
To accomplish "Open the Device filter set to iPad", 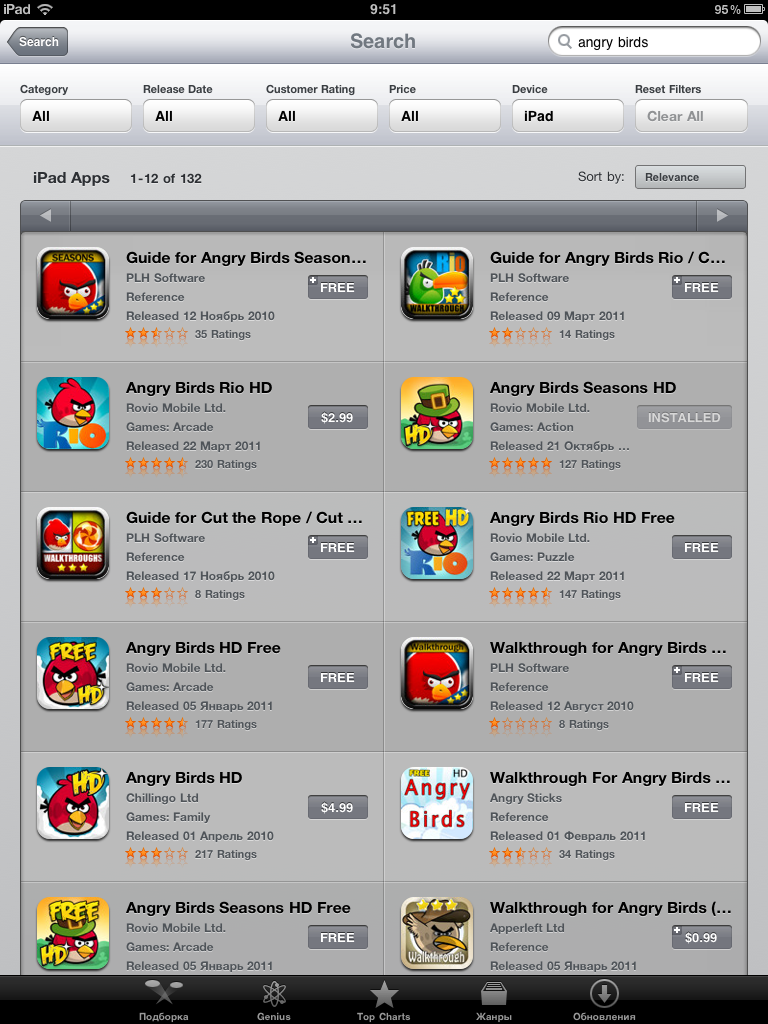I will tap(568, 116).
